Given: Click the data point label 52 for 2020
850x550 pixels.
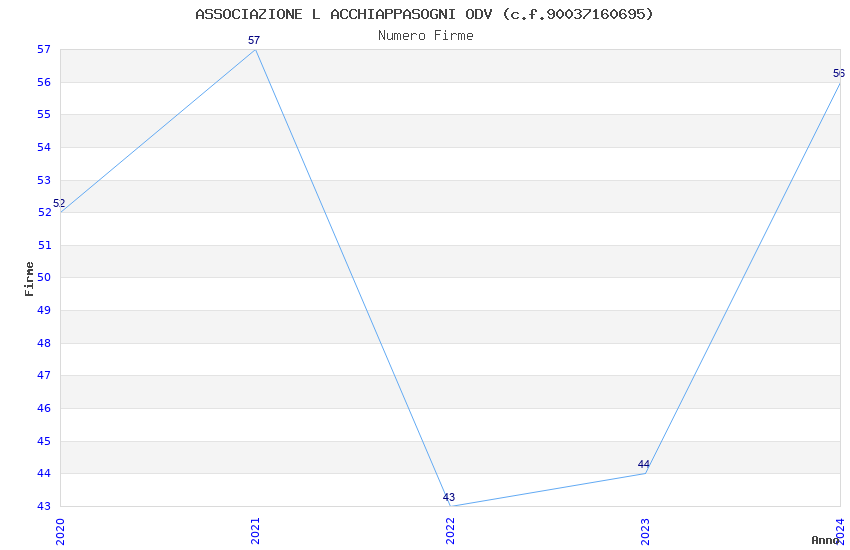Looking at the screenshot, I should 59,203.
